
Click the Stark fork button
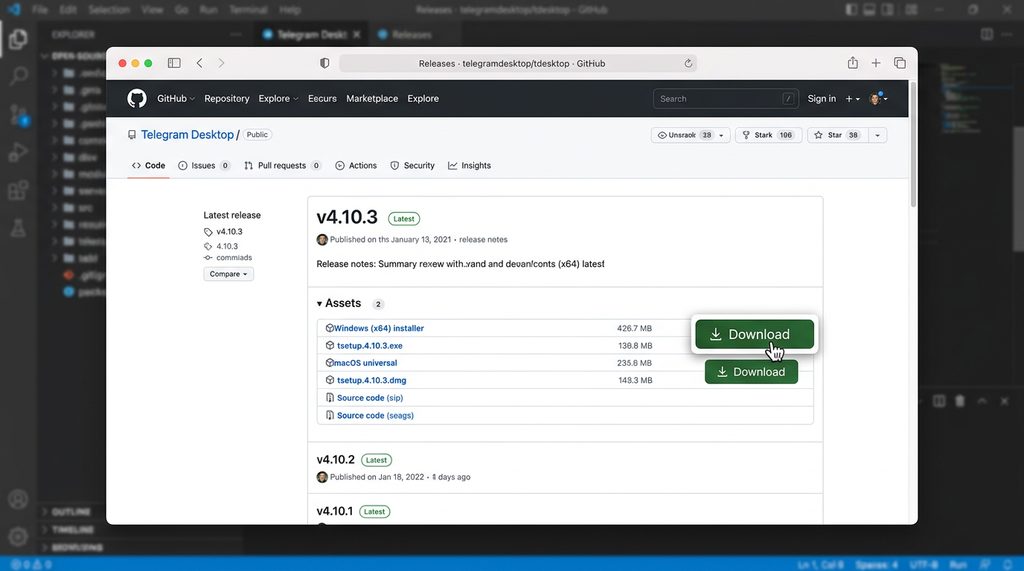[x=768, y=135]
